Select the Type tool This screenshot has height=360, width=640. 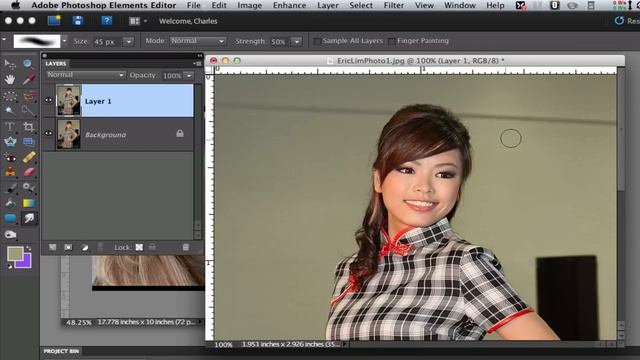click(10, 127)
